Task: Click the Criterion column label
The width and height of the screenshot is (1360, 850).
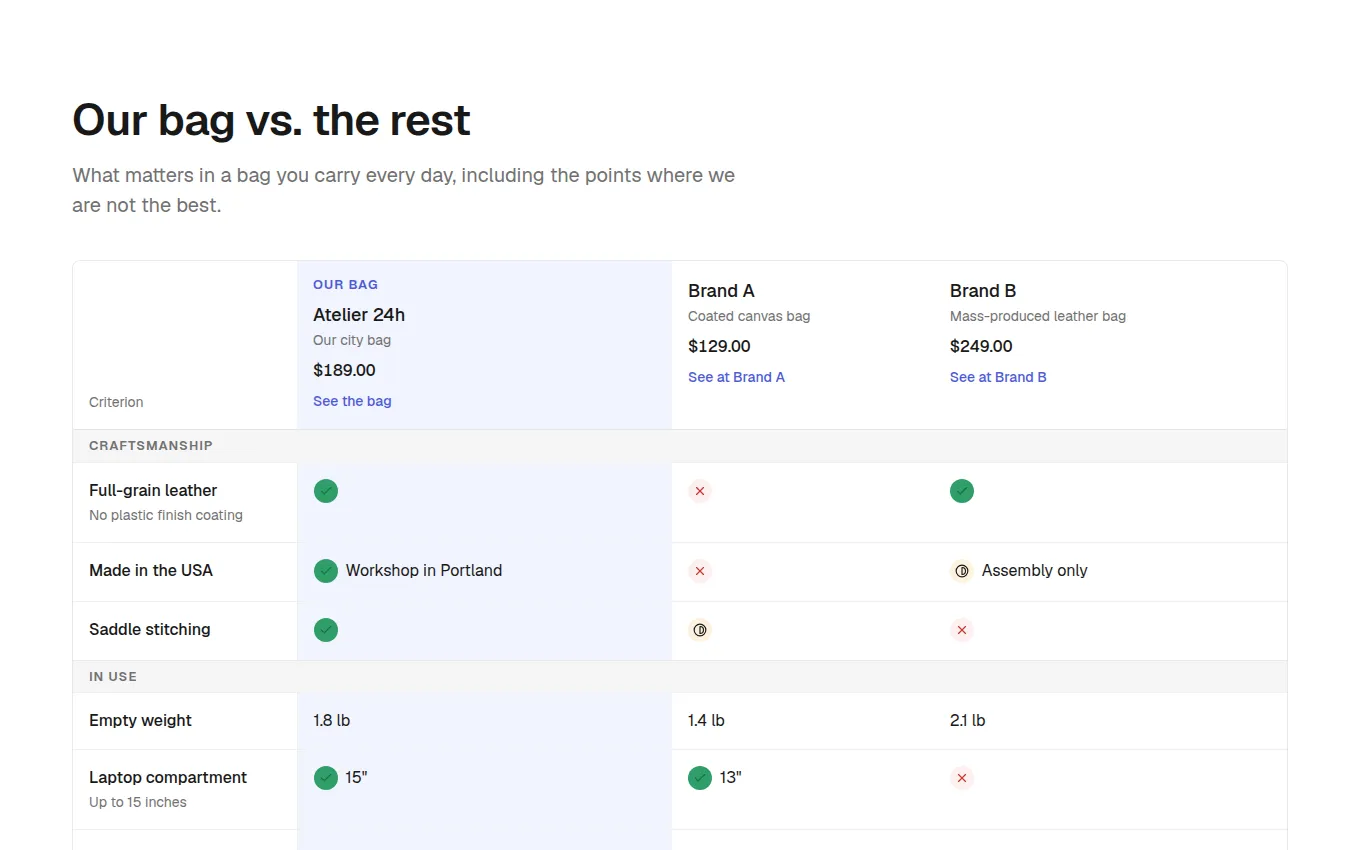Action: tap(116, 402)
